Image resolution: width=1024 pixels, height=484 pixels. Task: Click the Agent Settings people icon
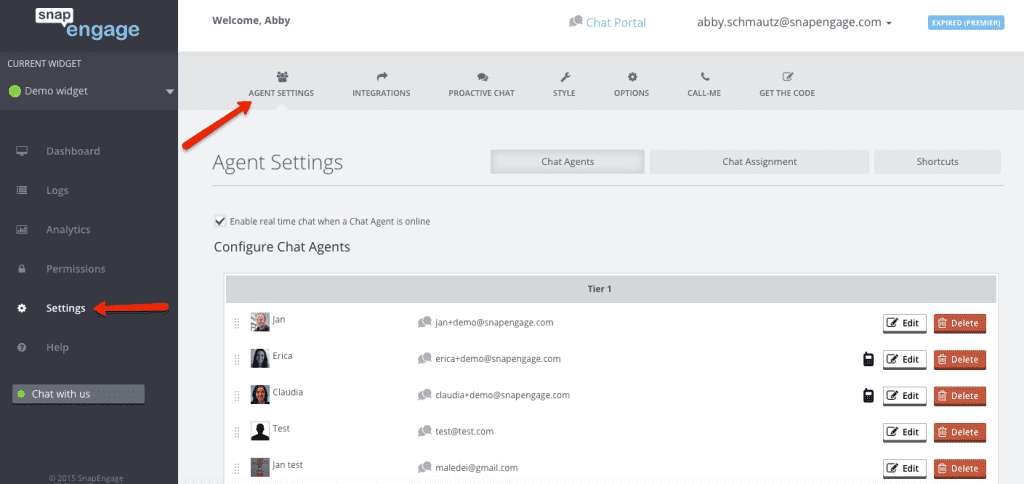coord(281,77)
